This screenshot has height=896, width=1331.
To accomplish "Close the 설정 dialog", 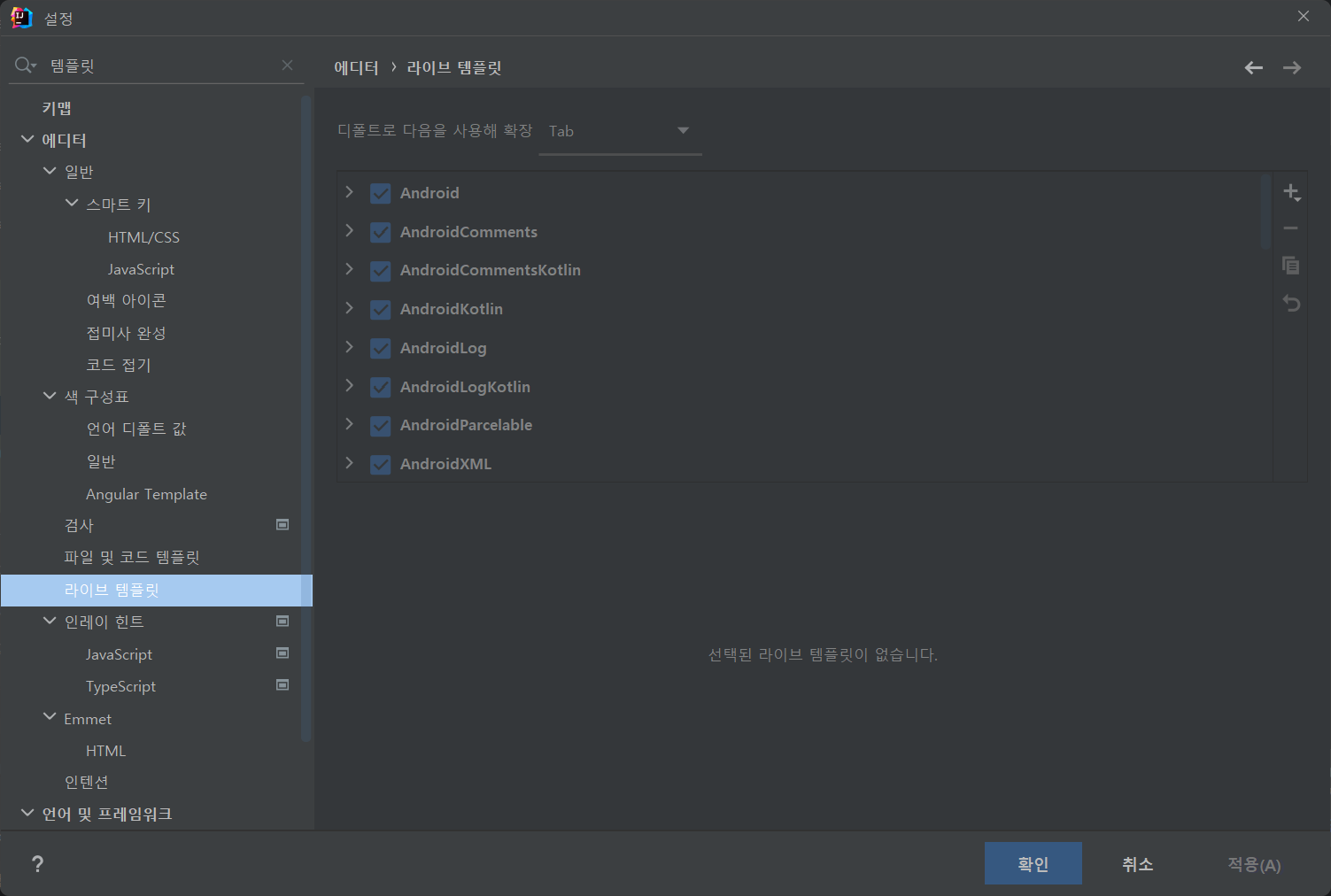I will click(1303, 16).
